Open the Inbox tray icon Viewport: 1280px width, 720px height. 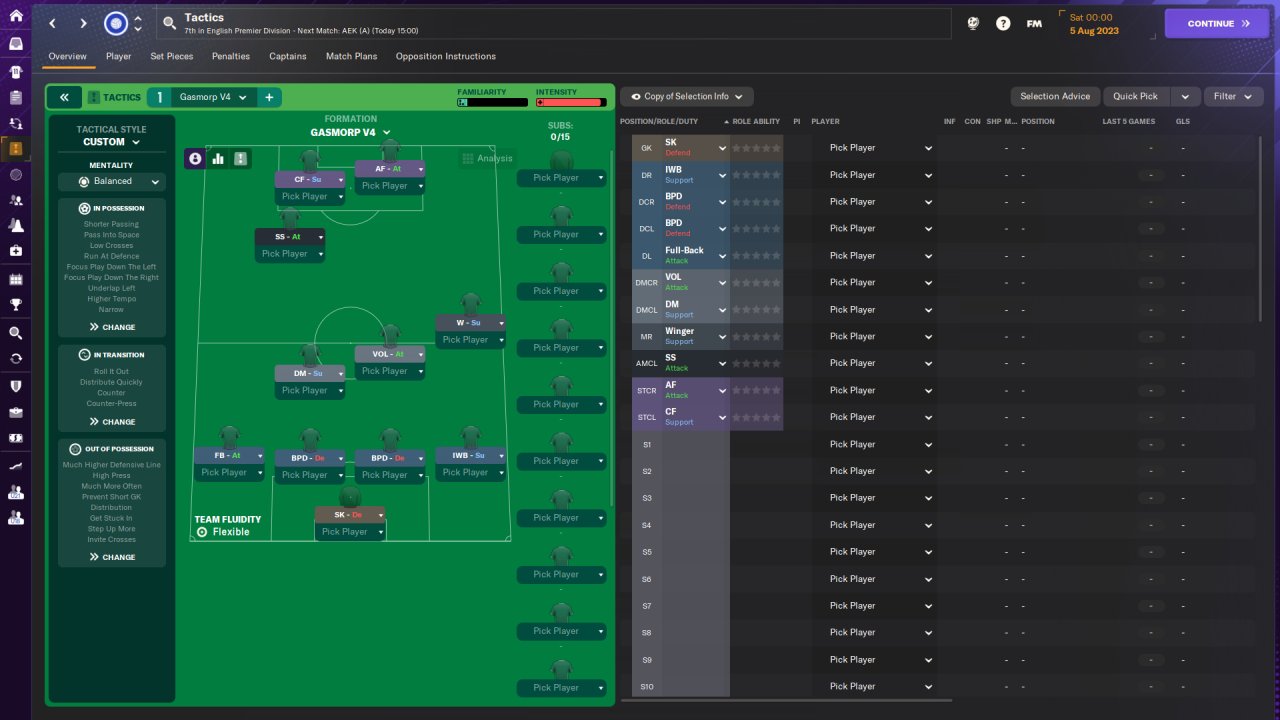[15, 44]
